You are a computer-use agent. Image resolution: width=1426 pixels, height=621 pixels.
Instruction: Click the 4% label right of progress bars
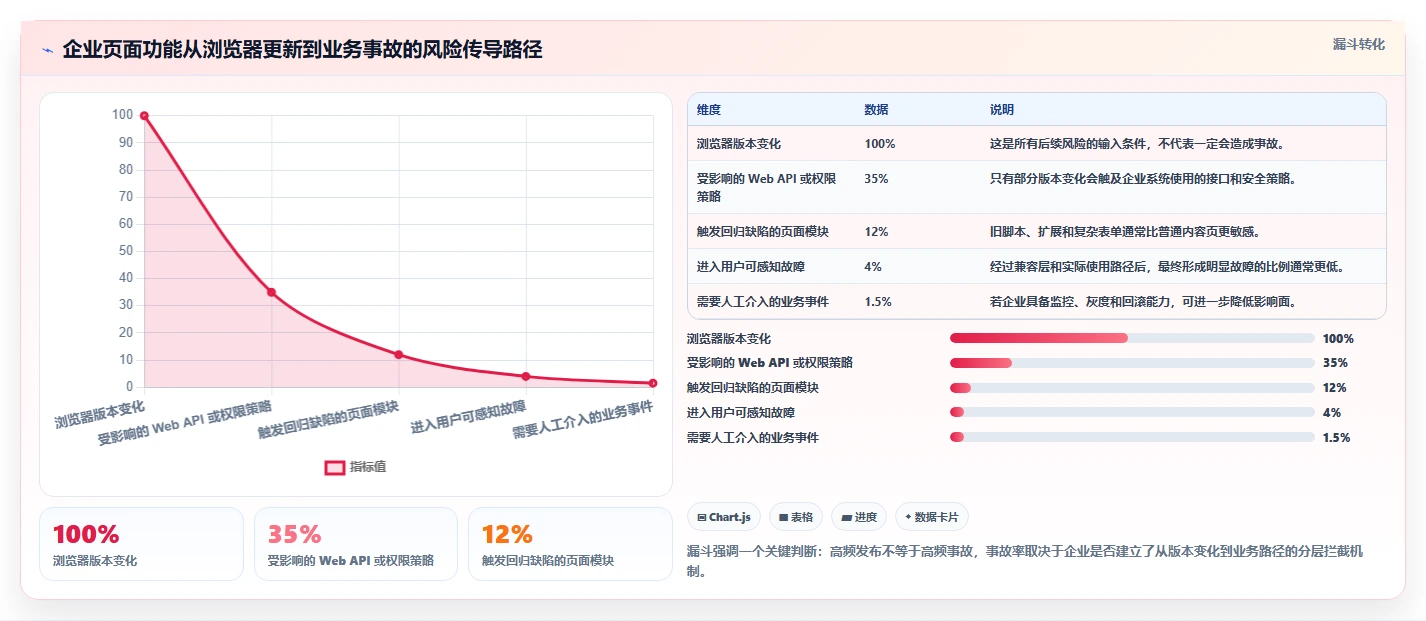[1331, 413]
